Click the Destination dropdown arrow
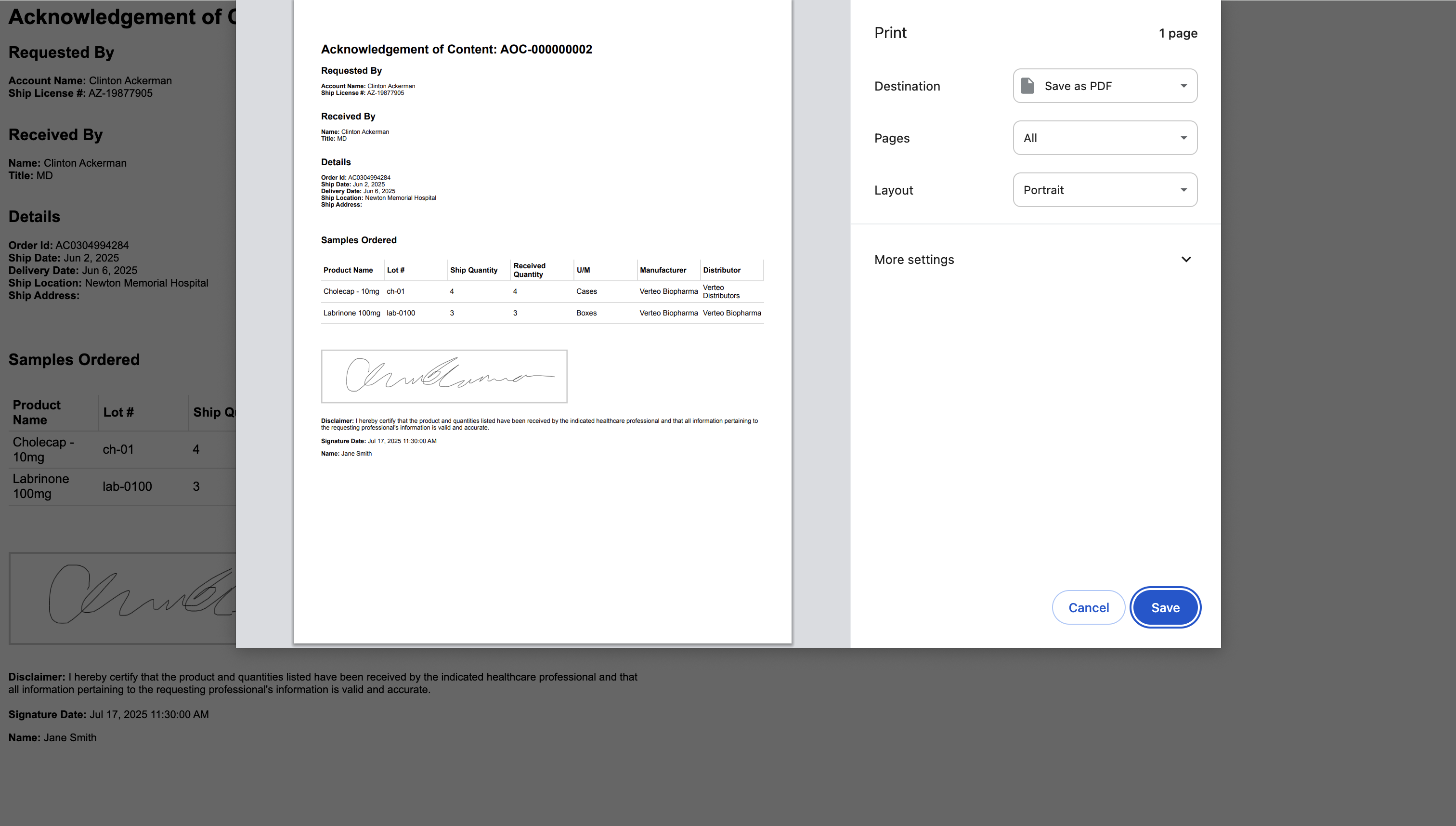1456x826 pixels. pos(1183,86)
